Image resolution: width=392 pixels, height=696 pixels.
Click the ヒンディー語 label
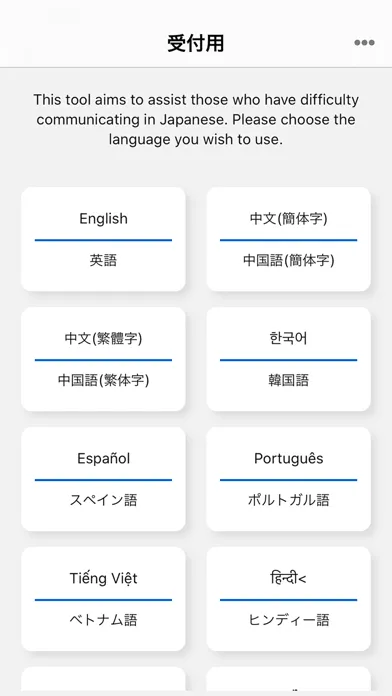coord(289,620)
